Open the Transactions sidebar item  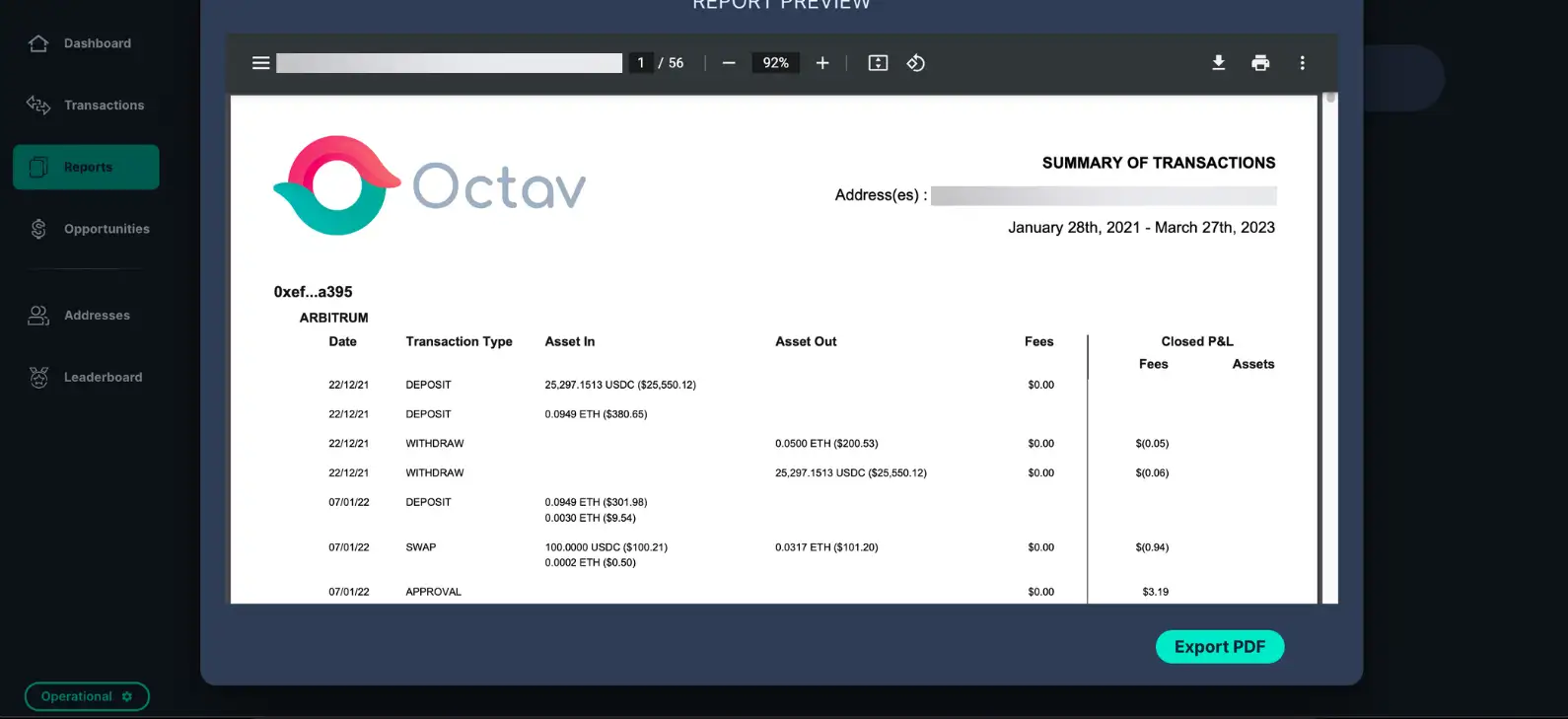(x=105, y=106)
